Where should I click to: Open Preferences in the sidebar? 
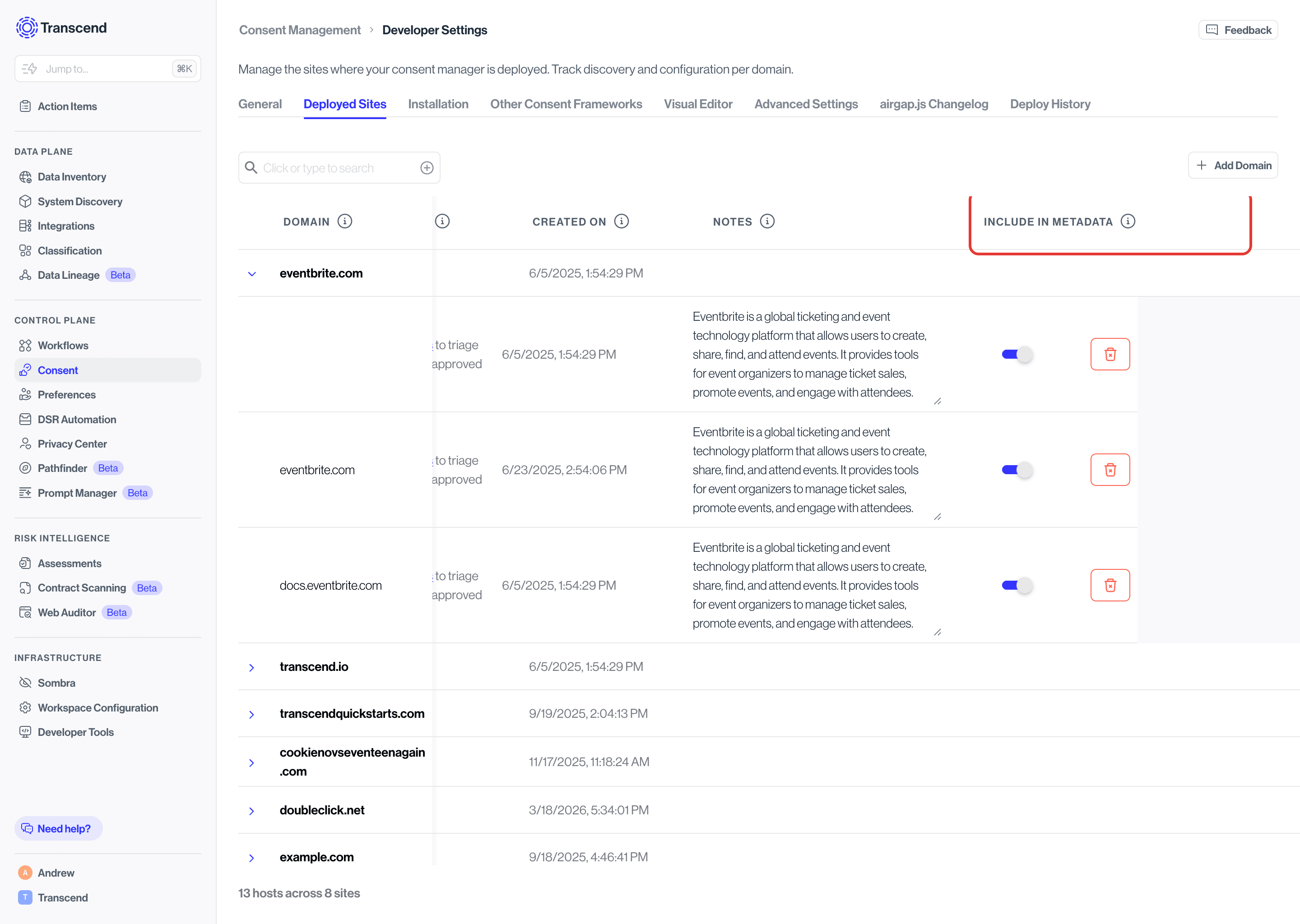click(x=67, y=394)
